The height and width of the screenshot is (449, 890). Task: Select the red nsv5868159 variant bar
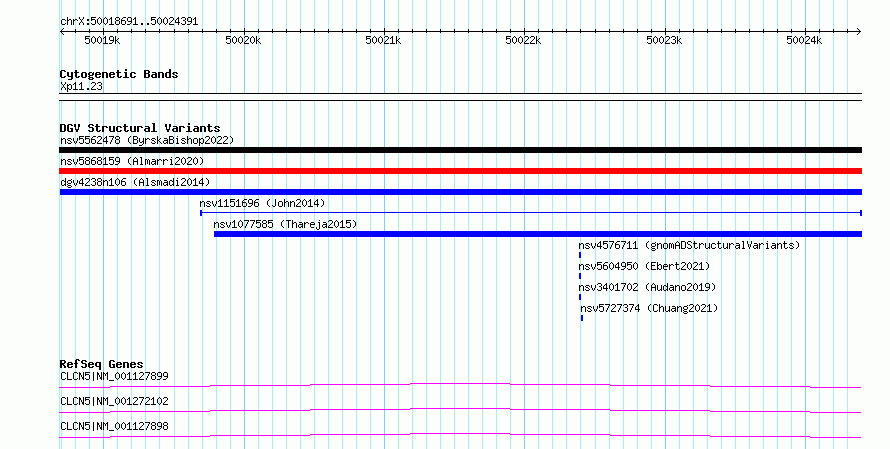(x=460, y=171)
